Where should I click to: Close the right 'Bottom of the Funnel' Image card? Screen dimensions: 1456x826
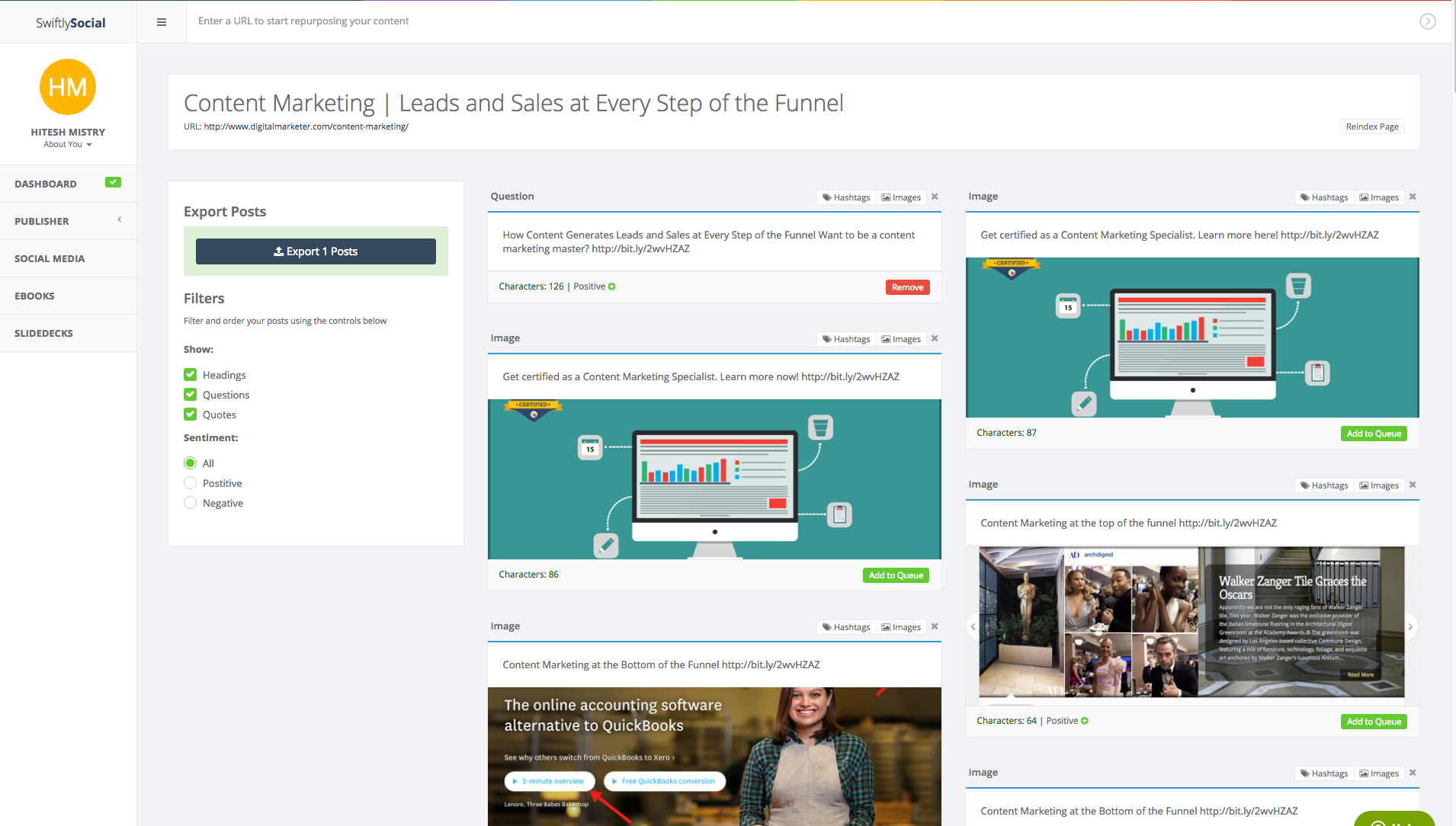point(1413,773)
